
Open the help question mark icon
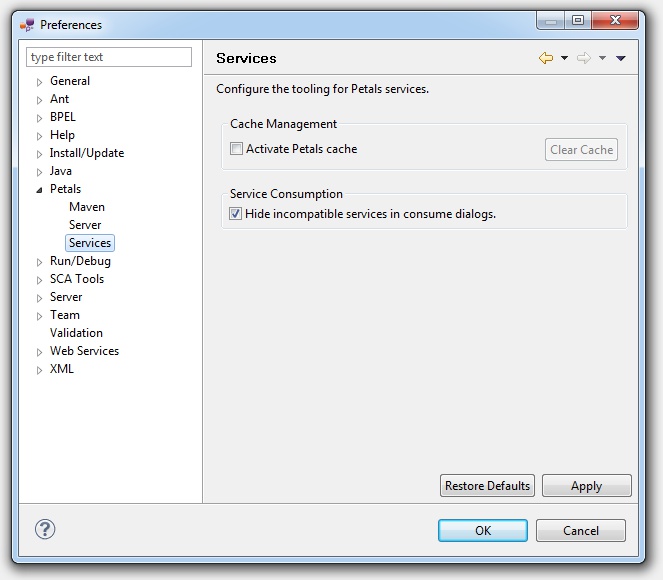[x=45, y=530]
